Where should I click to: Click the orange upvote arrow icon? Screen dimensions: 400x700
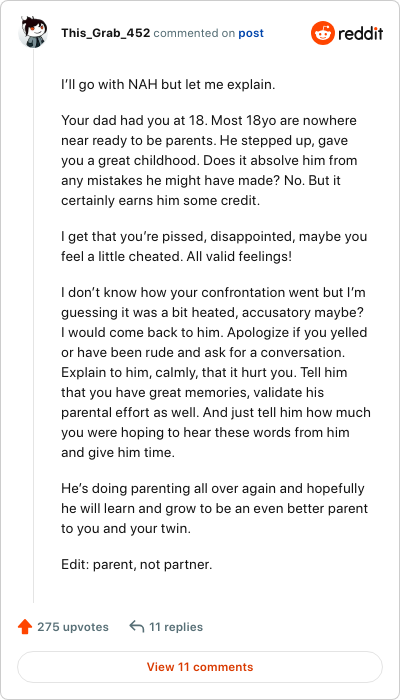[x=25, y=627]
